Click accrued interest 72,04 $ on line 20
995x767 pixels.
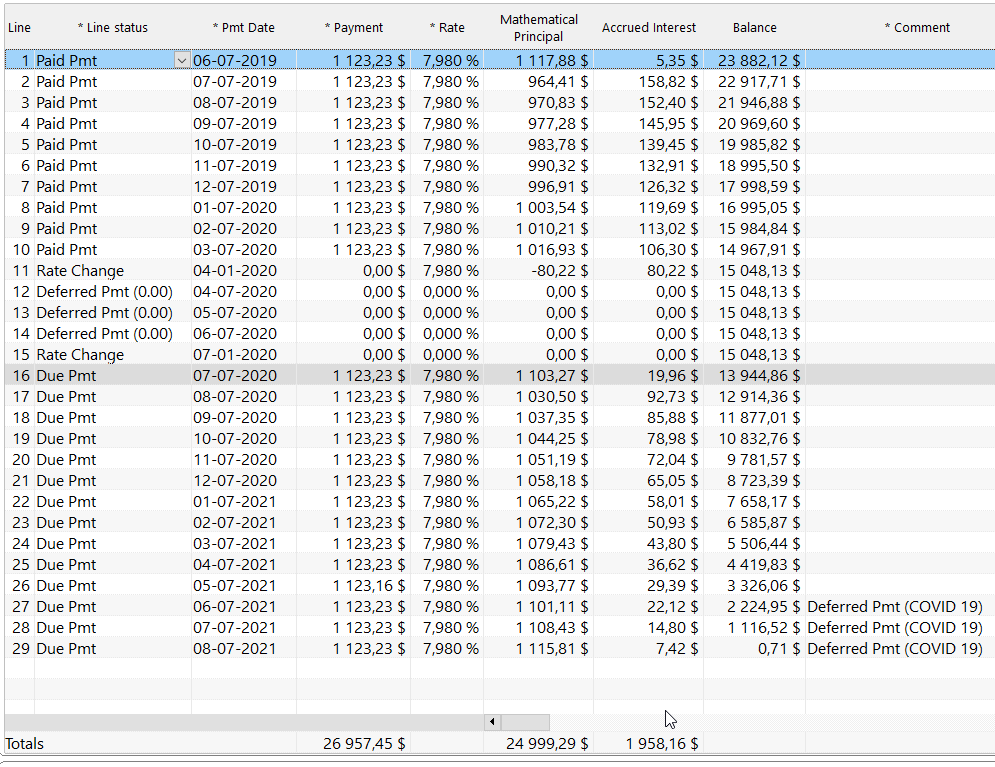tap(673, 459)
